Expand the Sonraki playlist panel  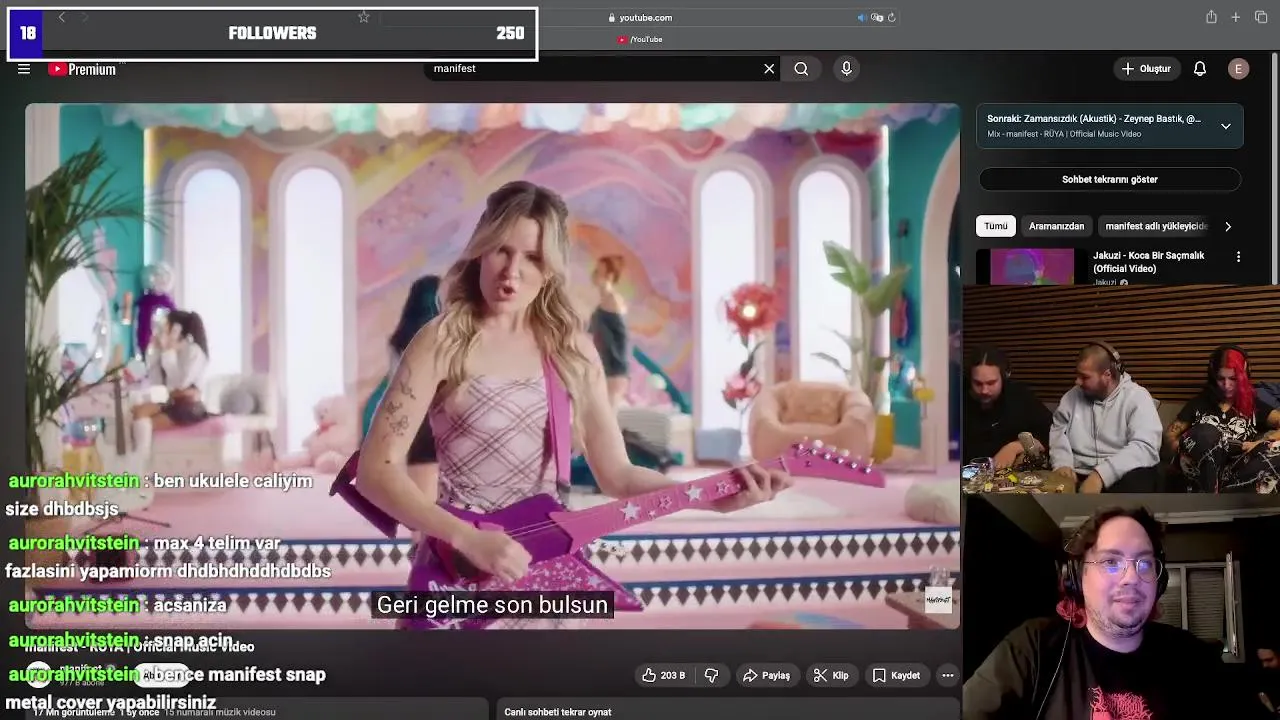(x=1226, y=126)
